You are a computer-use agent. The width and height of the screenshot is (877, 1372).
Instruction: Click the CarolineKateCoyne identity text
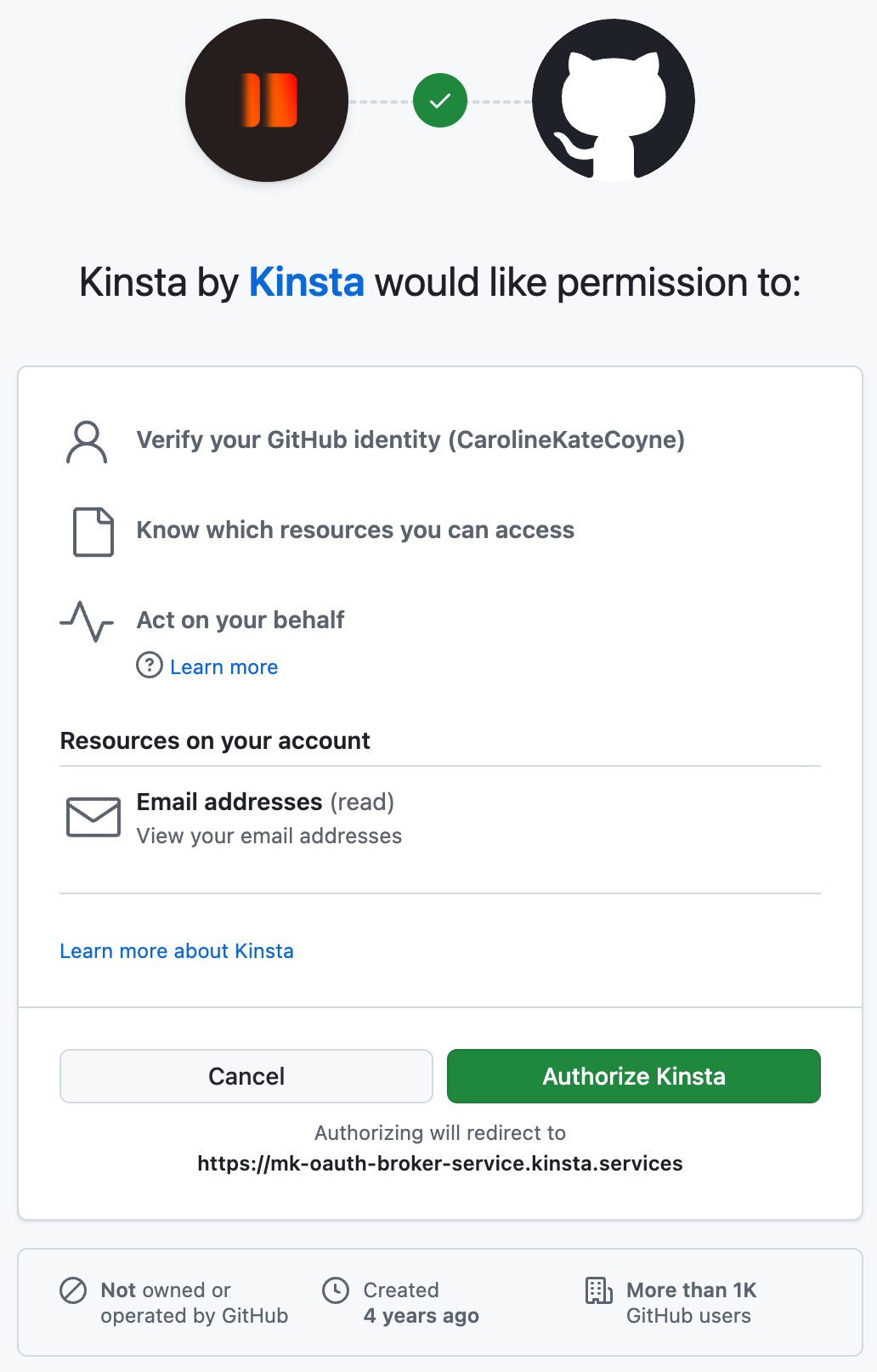point(568,440)
